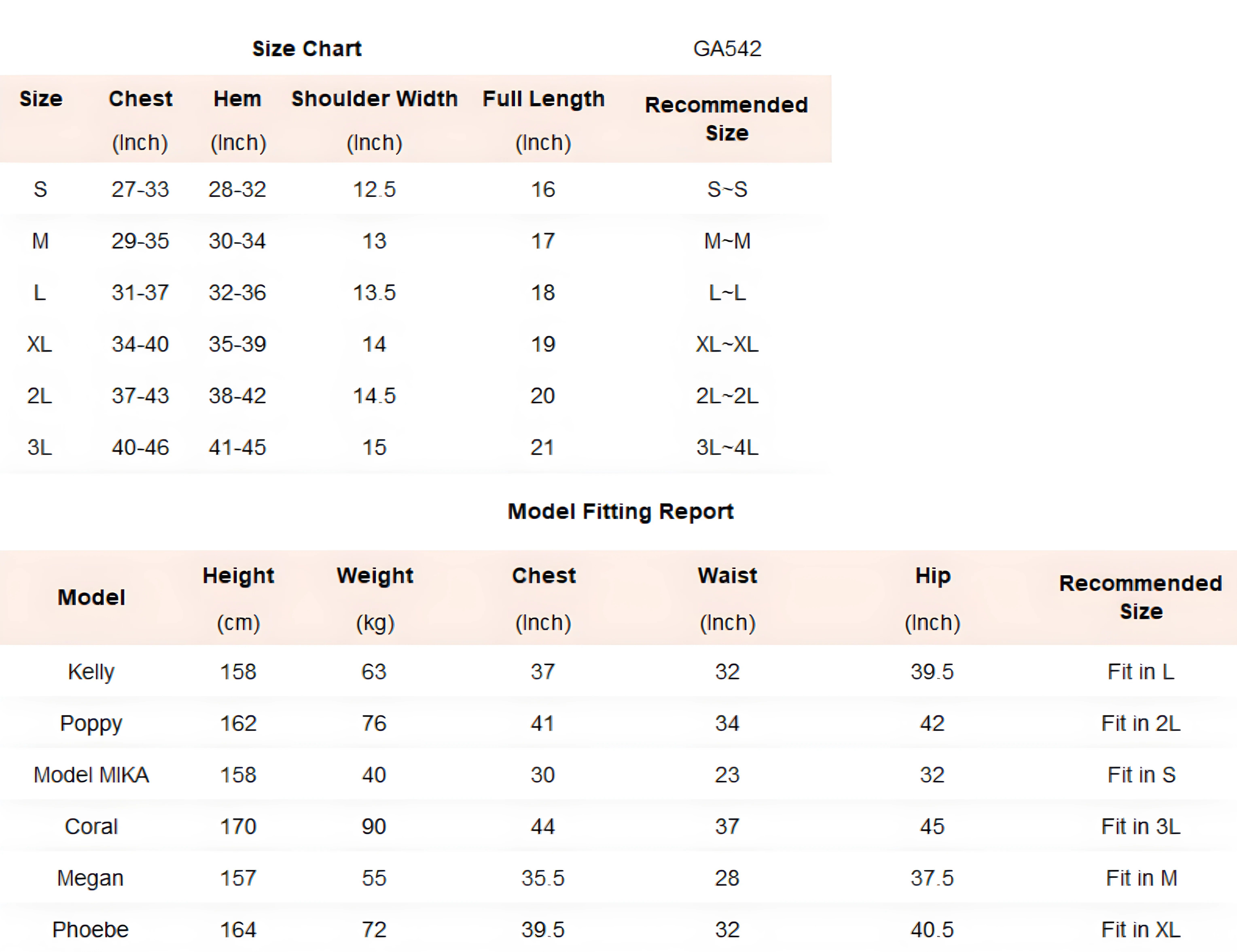Click Coral's height value 170
The image size is (1237, 952).
pos(238,826)
